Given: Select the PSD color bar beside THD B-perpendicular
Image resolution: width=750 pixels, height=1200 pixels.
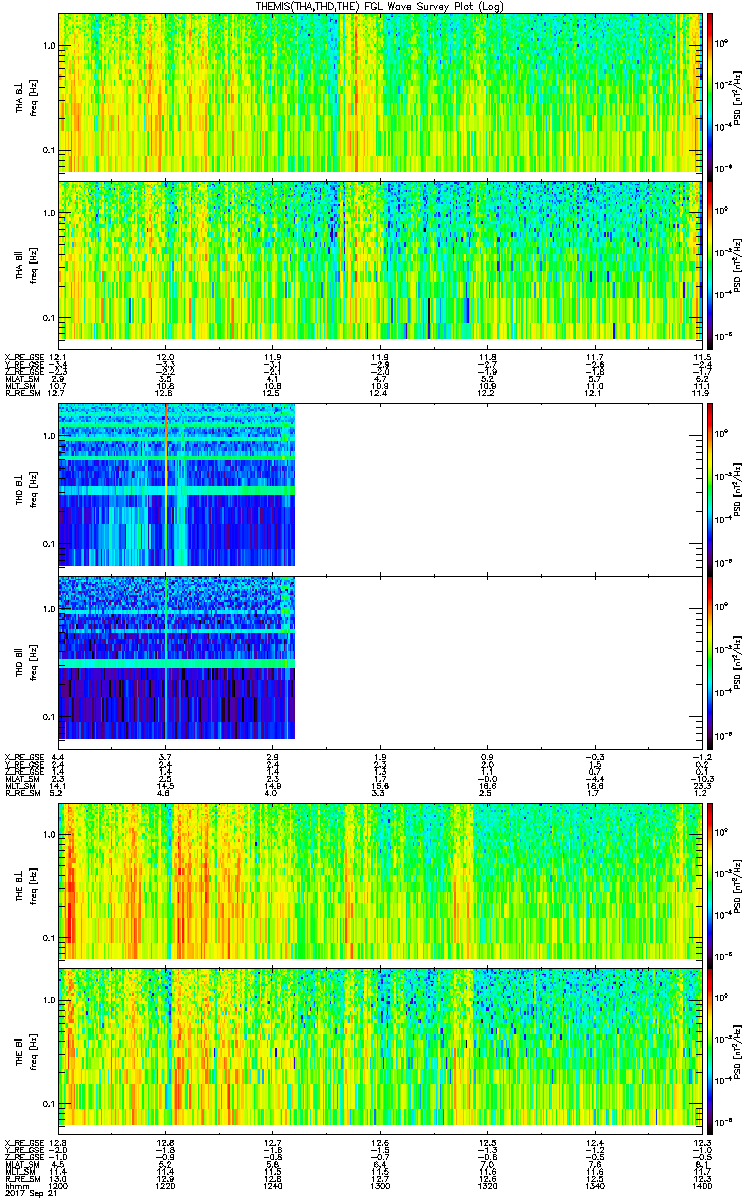Looking at the screenshot, I should pos(710,487).
